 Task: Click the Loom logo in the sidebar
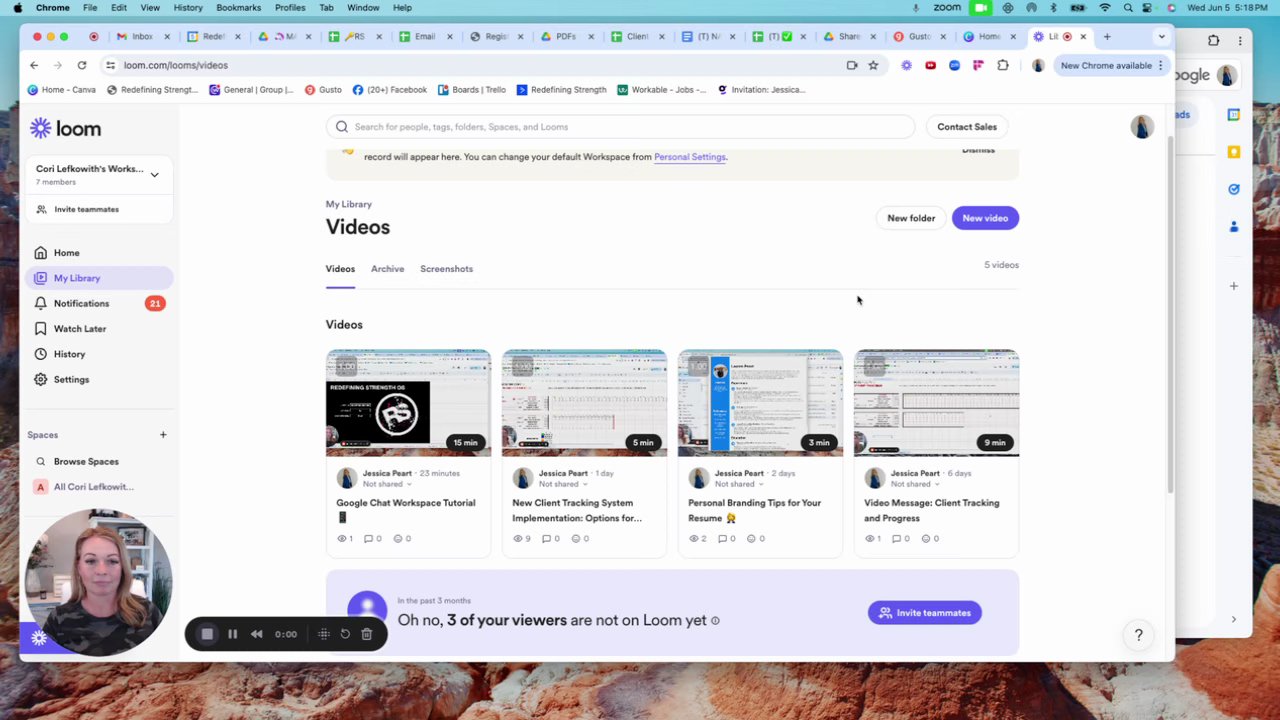point(65,128)
